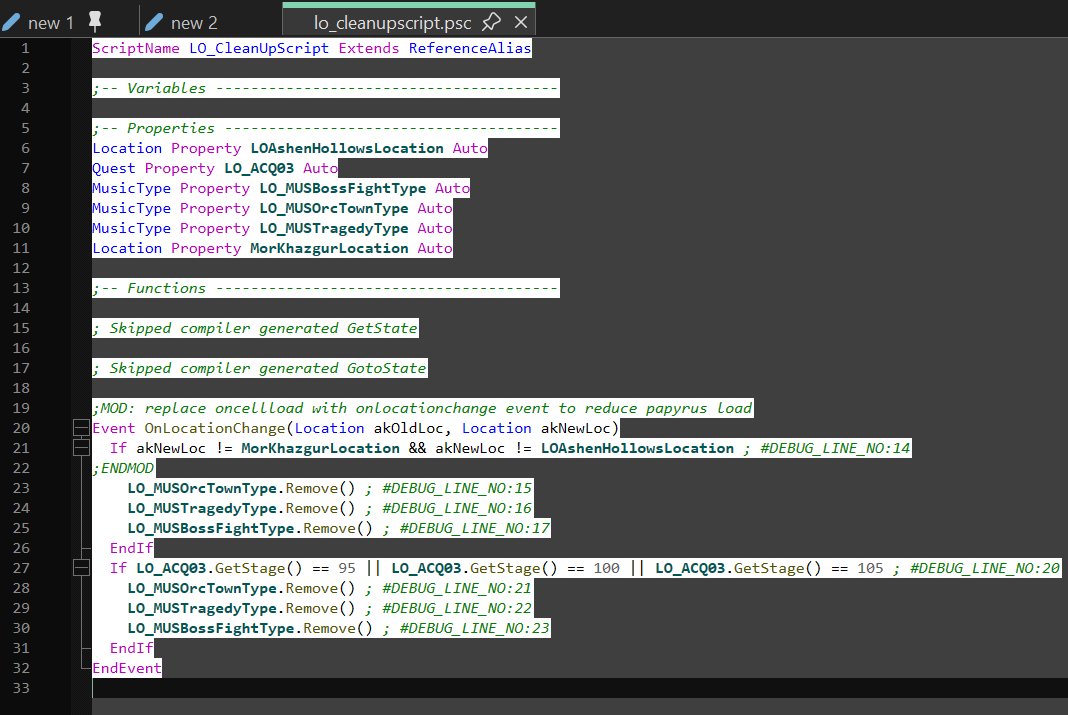Click MorKhazgurLocation property on line 11
Viewport: 1068px width, 715px height.
tap(329, 249)
